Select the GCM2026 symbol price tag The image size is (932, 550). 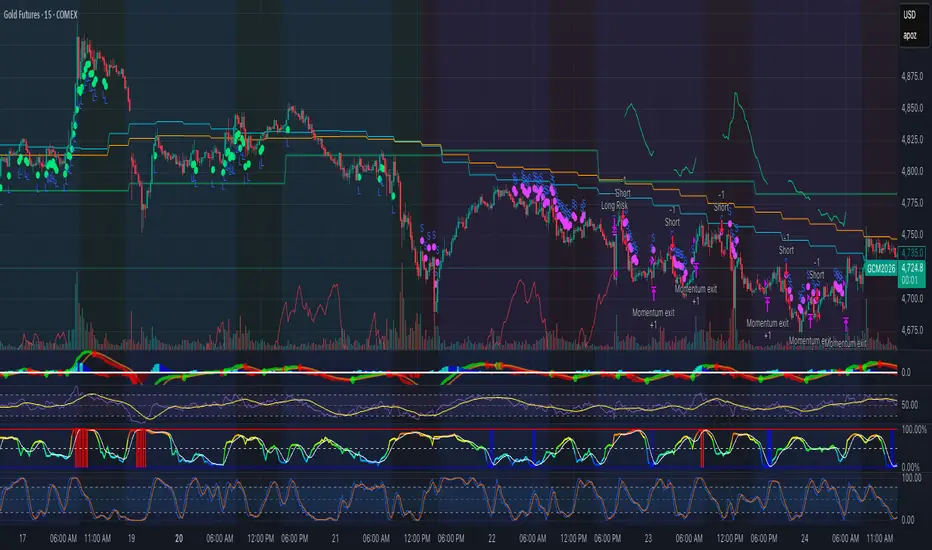(880, 269)
